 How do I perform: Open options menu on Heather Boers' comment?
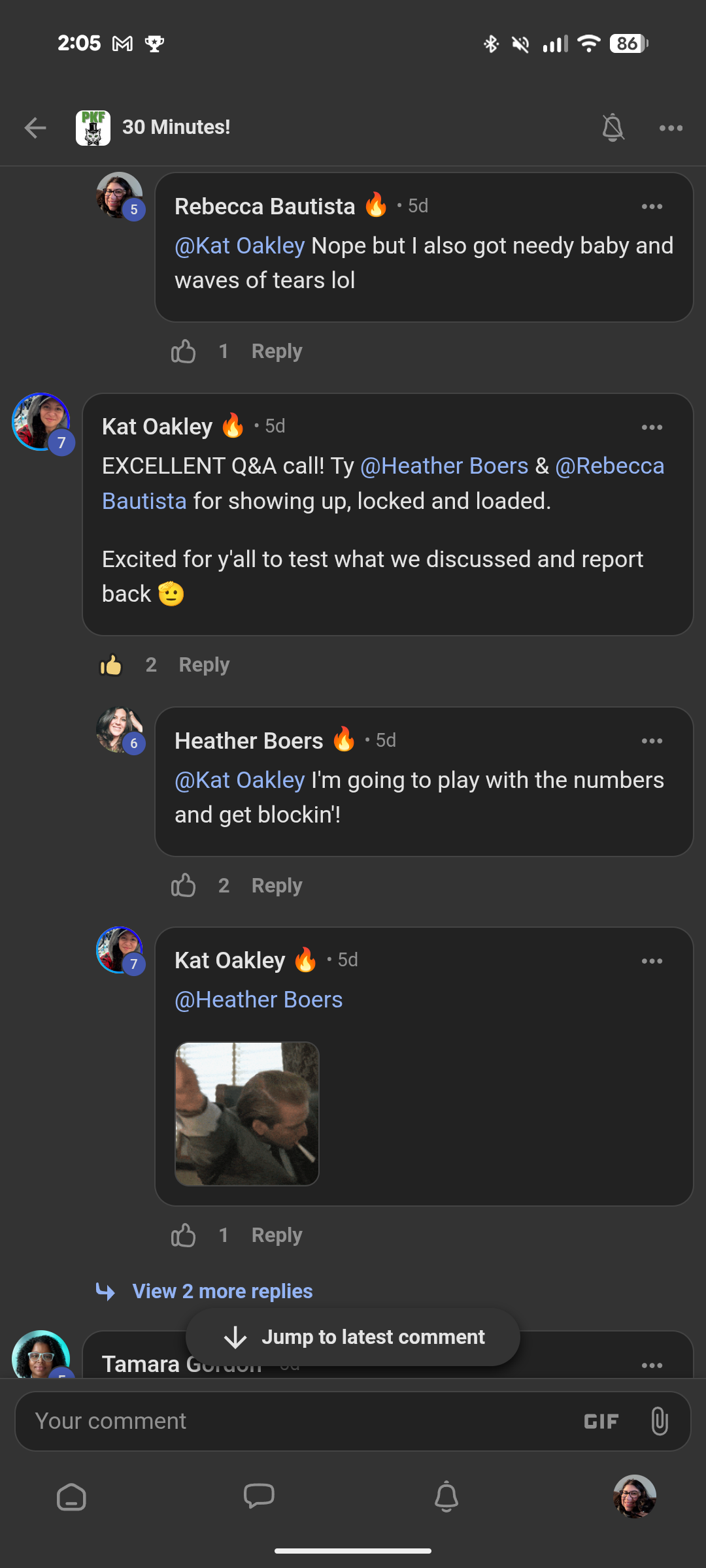coord(652,741)
